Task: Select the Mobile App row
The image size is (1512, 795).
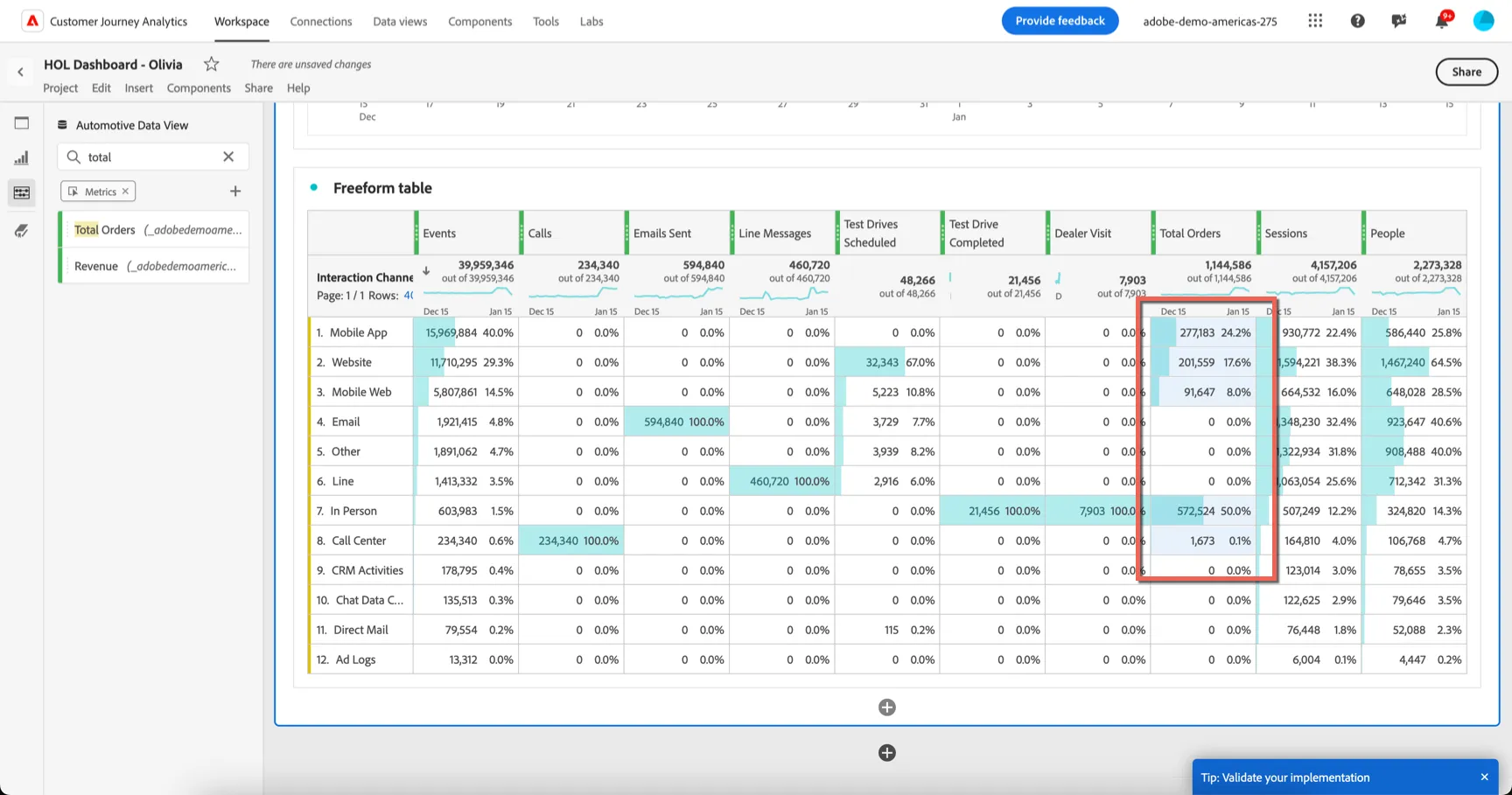Action: click(x=360, y=332)
